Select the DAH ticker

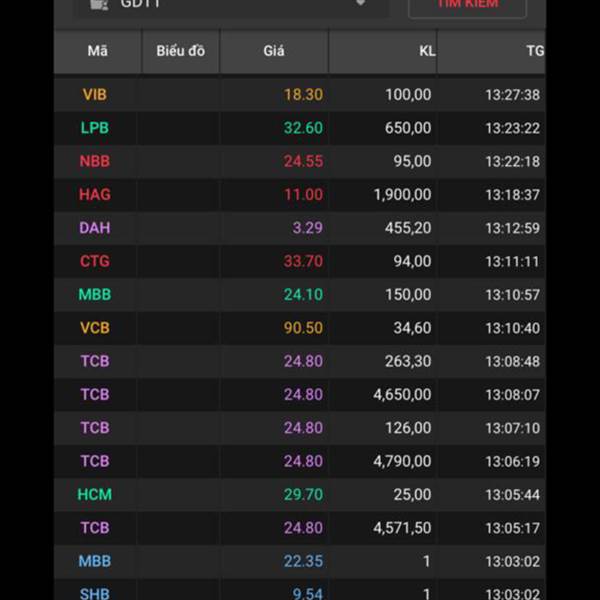[95, 228]
